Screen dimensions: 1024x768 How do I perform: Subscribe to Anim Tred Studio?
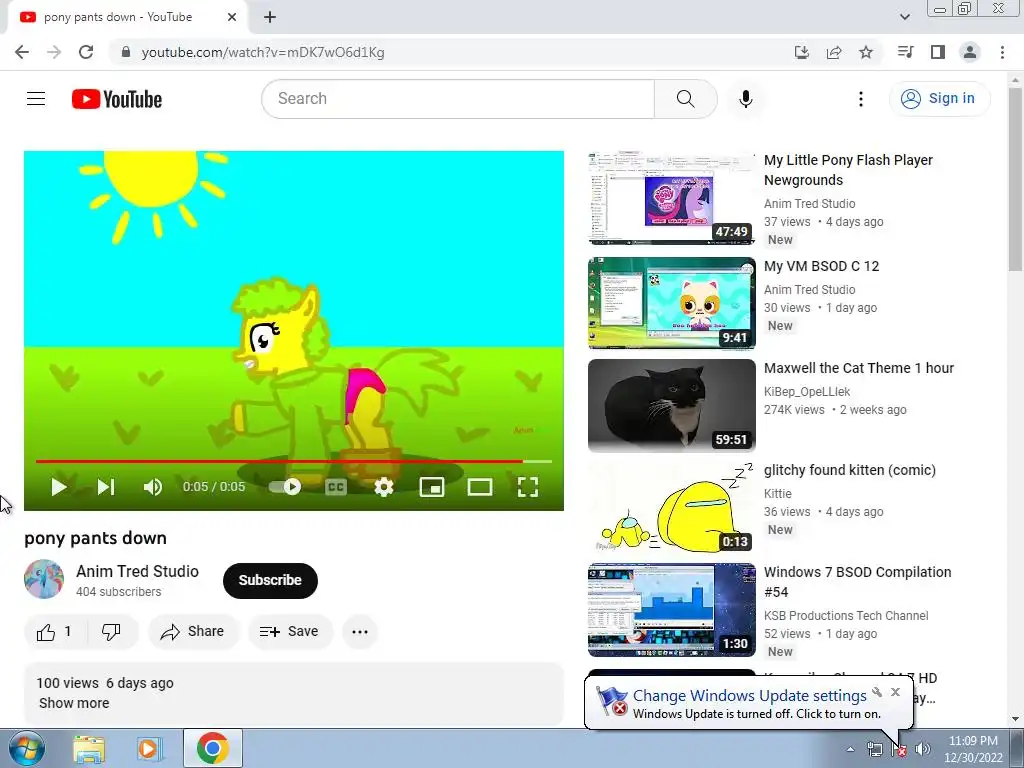pos(270,581)
